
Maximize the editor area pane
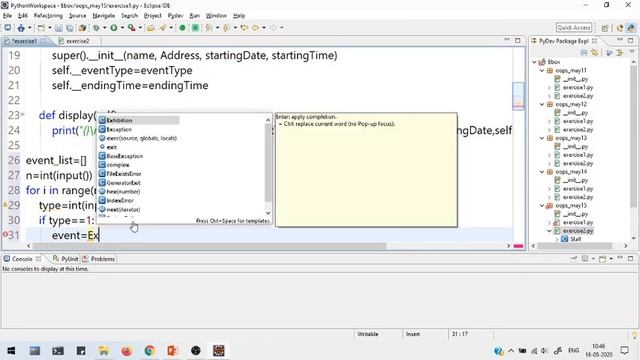(518, 40)
